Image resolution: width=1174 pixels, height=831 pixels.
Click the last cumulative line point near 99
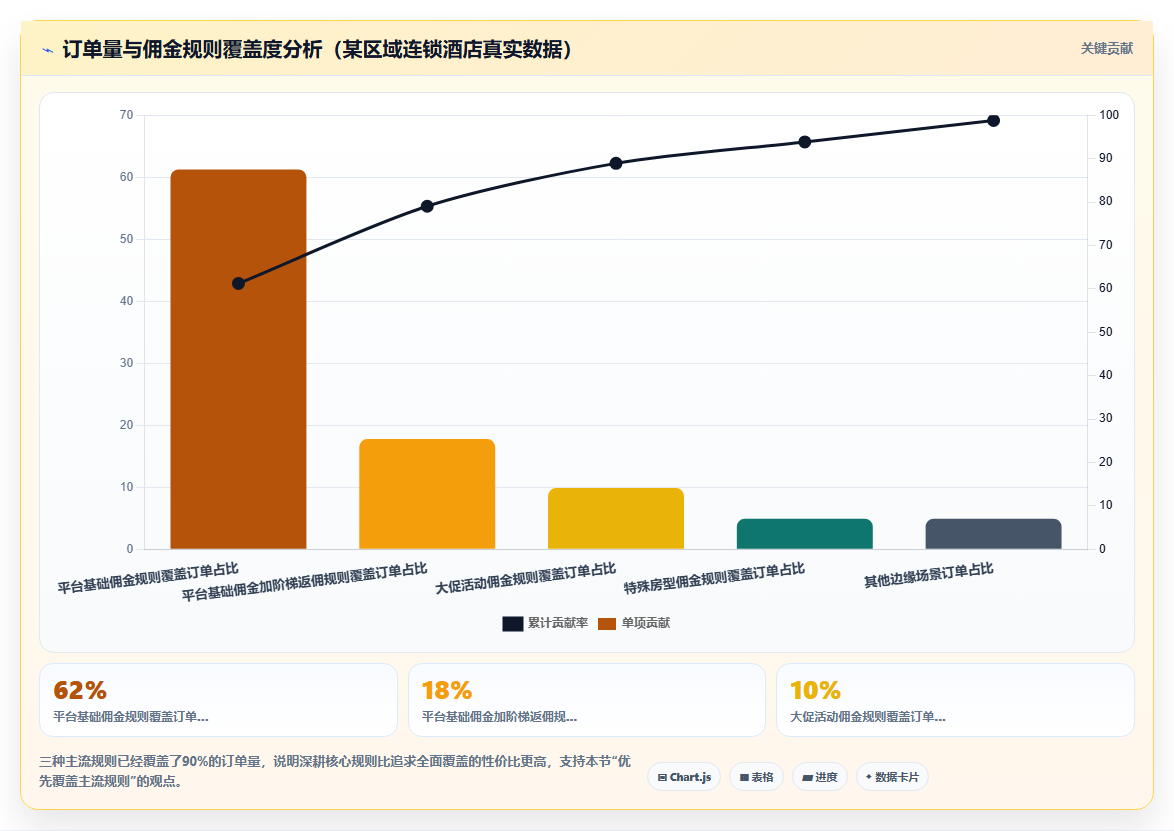(993, 121)
